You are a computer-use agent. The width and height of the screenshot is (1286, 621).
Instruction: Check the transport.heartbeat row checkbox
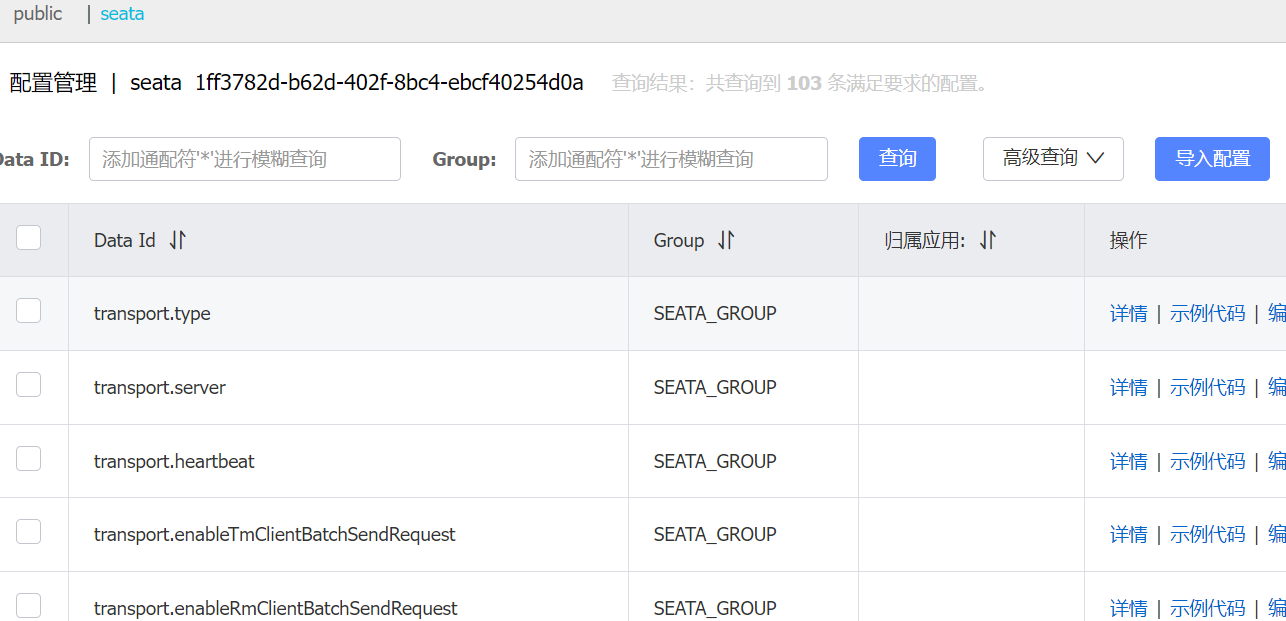point(29,458)
